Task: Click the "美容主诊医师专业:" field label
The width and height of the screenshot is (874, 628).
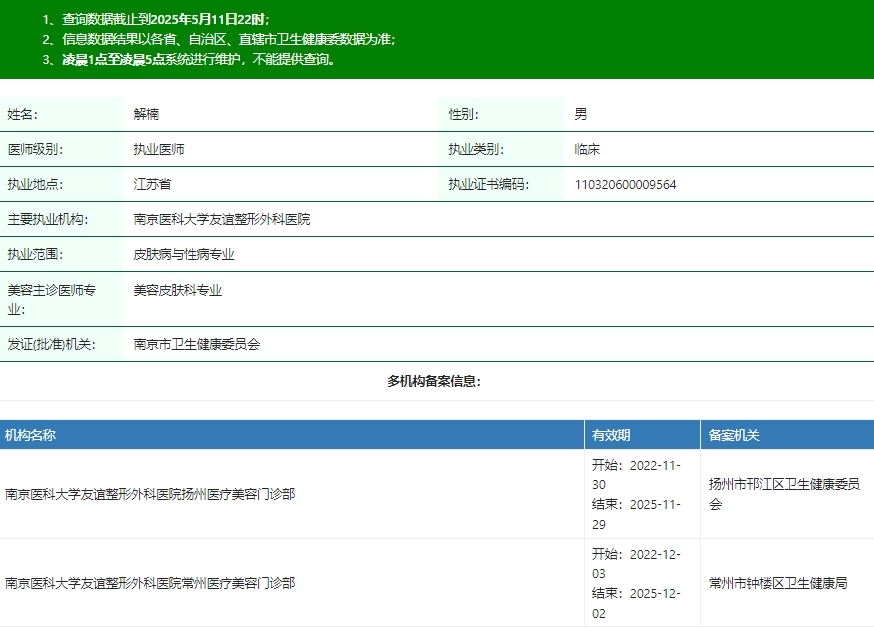Action: (x=51, y=300)
